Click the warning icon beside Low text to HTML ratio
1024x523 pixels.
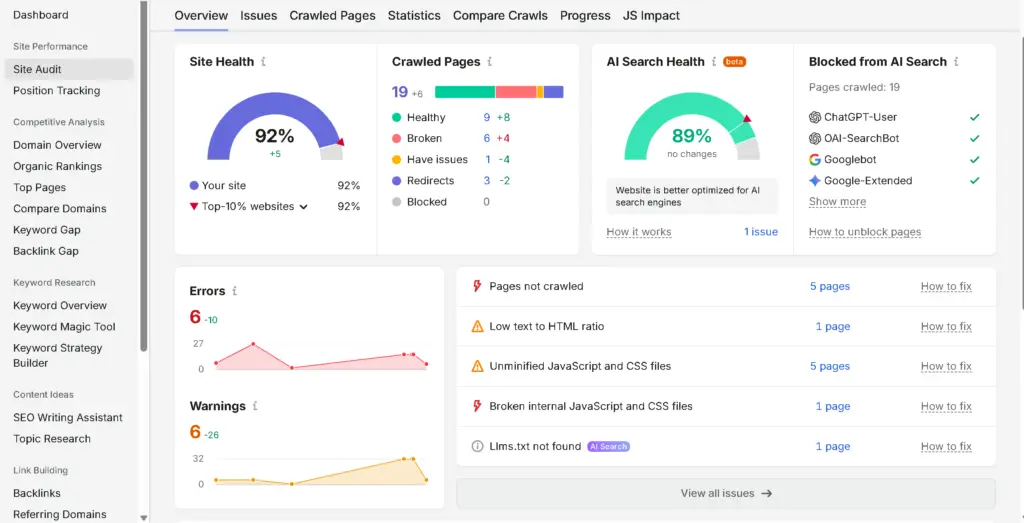click(x=477, y=326)
